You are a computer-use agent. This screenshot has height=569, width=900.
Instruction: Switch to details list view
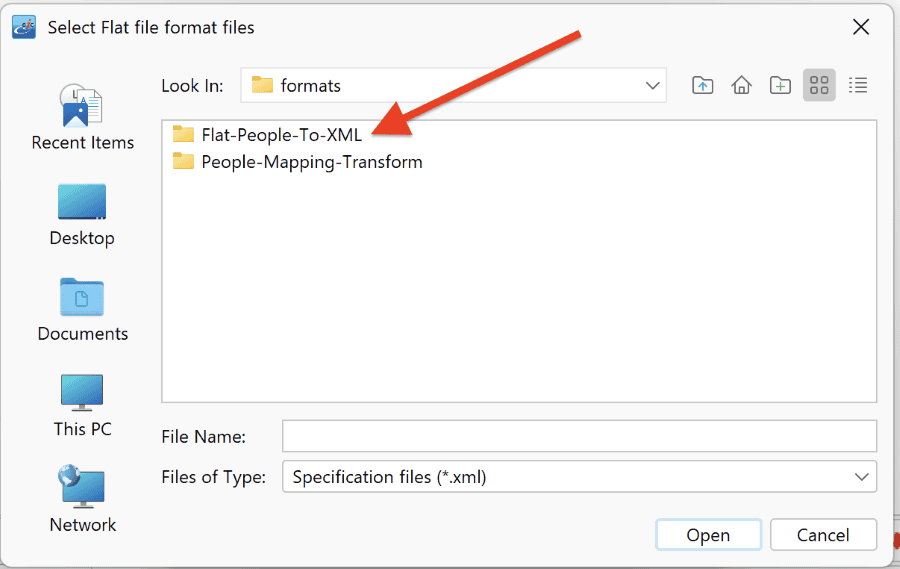(858, 86)
